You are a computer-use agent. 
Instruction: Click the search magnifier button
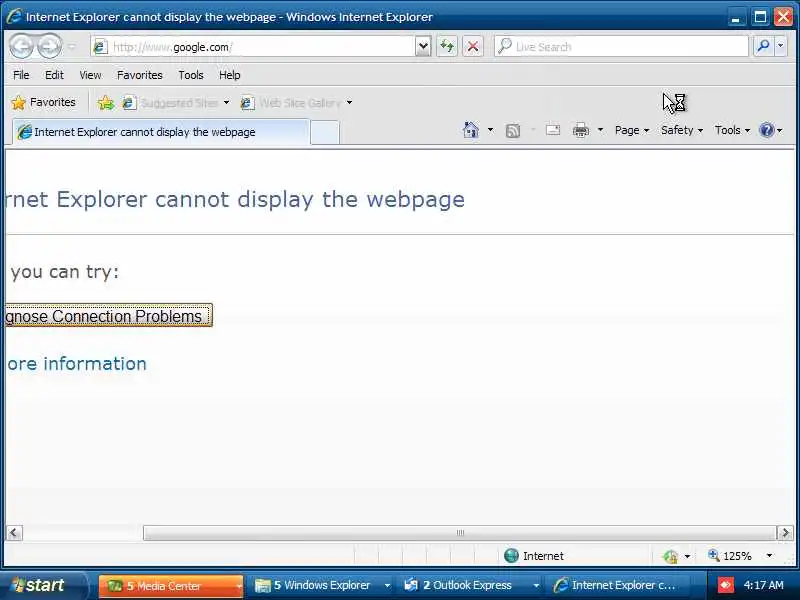pos(763,46)
